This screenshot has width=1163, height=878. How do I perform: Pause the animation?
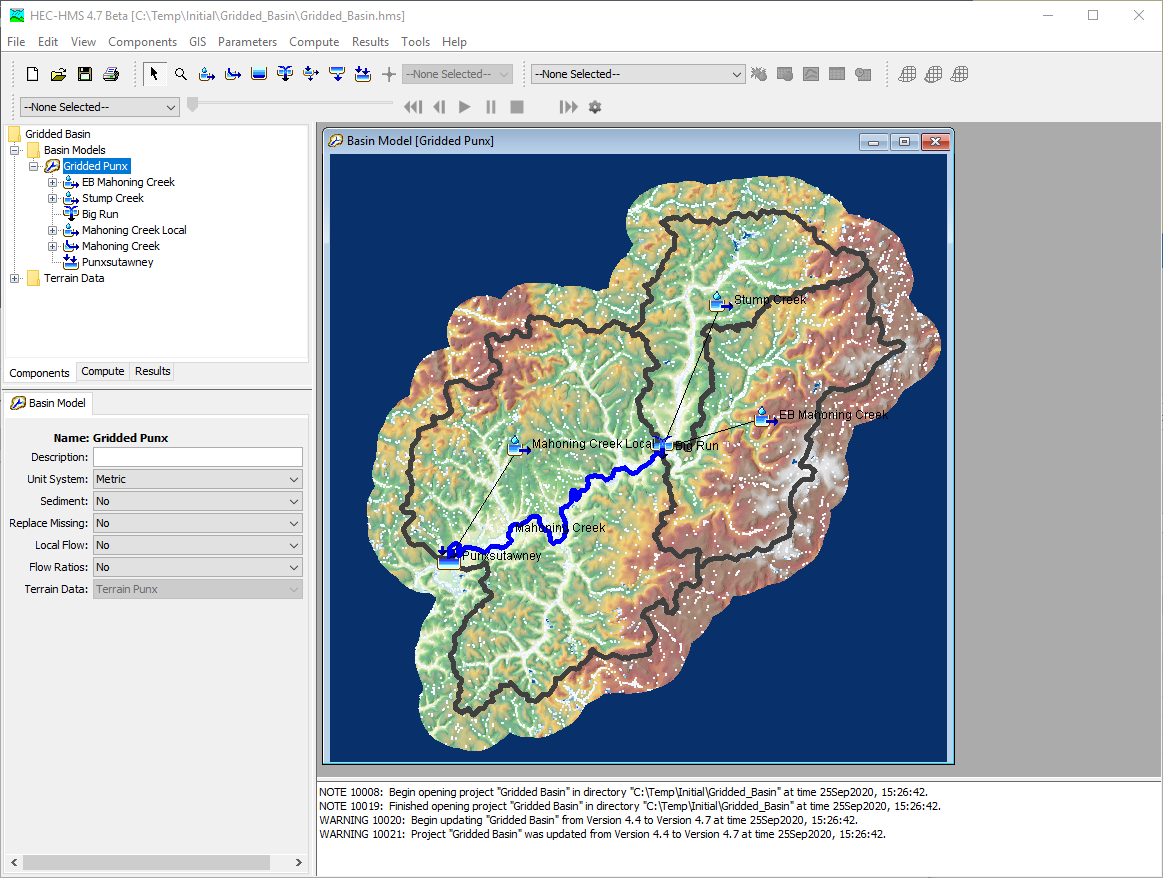[491, 107]
